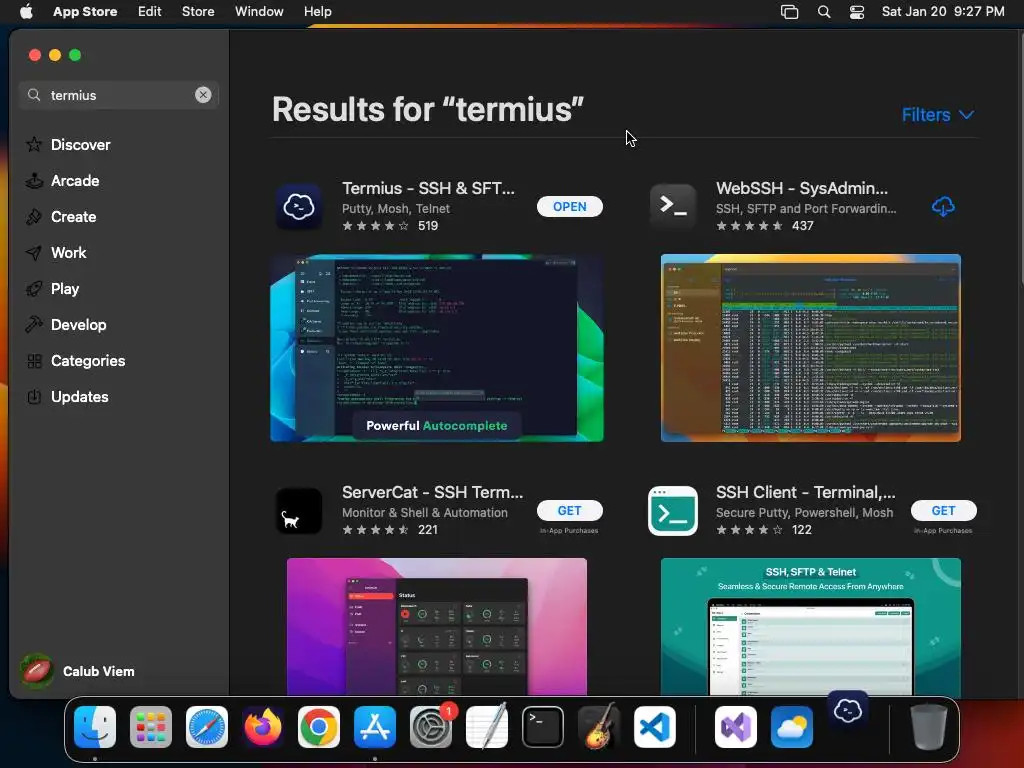Open the Work category in sidebar
The image size is (1024, 768).
tap(69, 253)
